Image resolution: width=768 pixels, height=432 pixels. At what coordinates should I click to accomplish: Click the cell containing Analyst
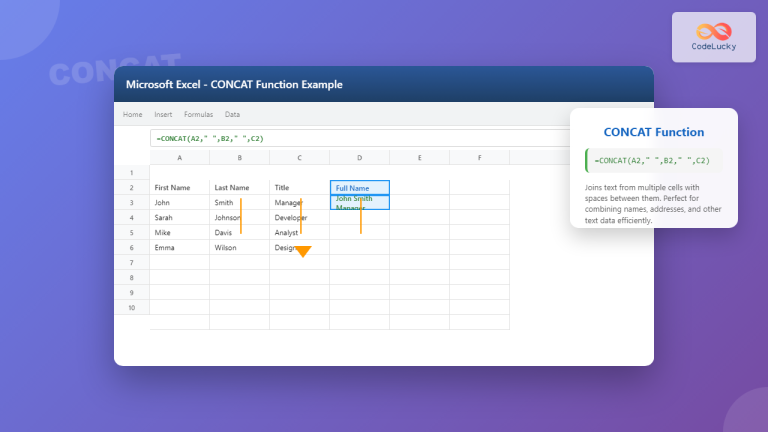(299, 232)
